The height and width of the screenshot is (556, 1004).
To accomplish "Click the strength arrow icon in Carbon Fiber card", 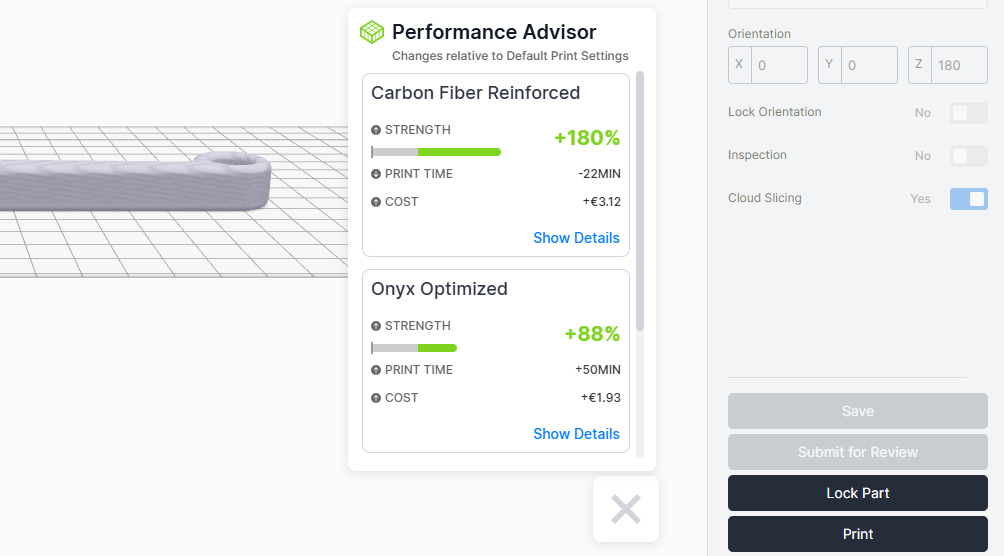I will point(376,130).
